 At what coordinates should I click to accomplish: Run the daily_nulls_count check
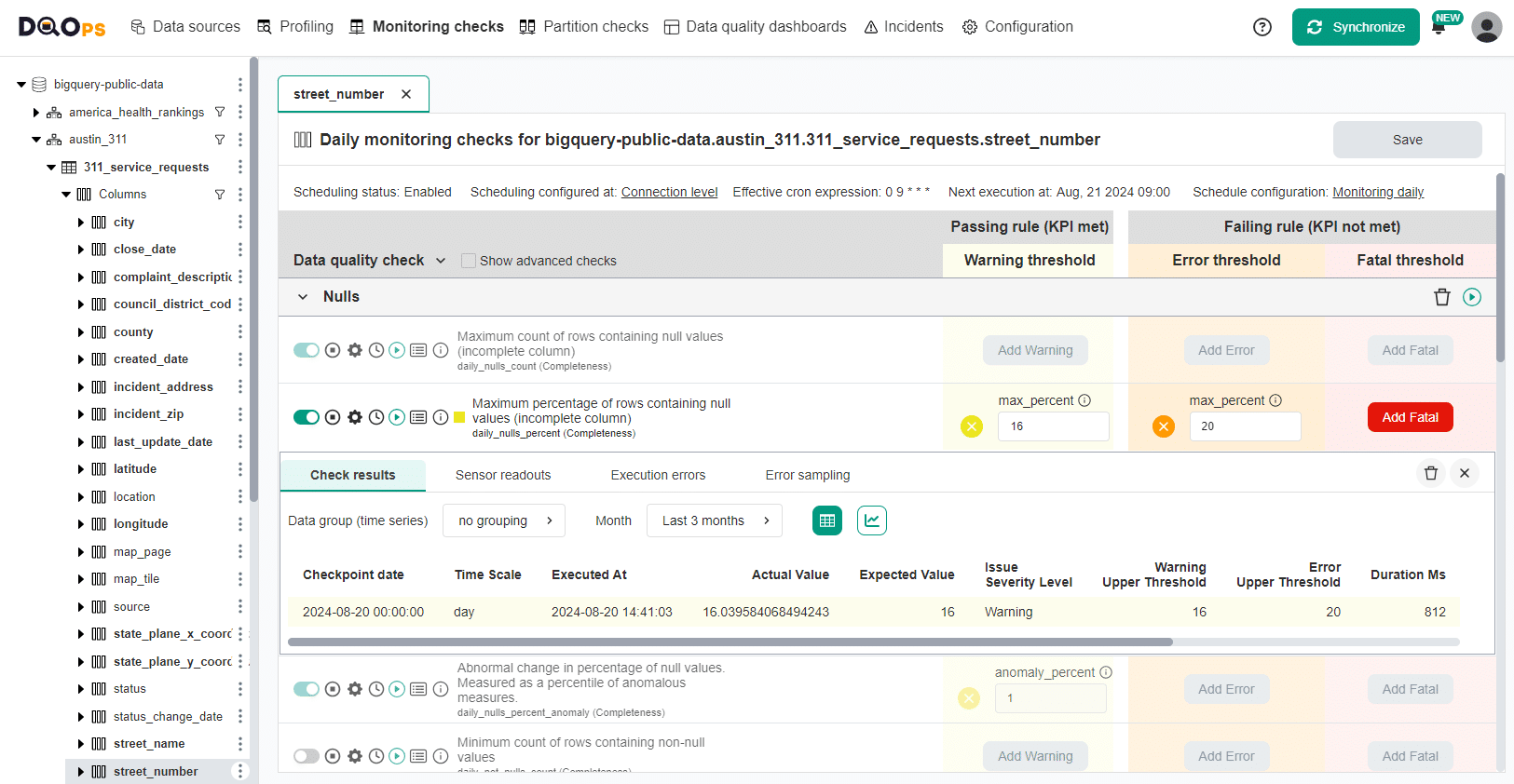(397, 350)
